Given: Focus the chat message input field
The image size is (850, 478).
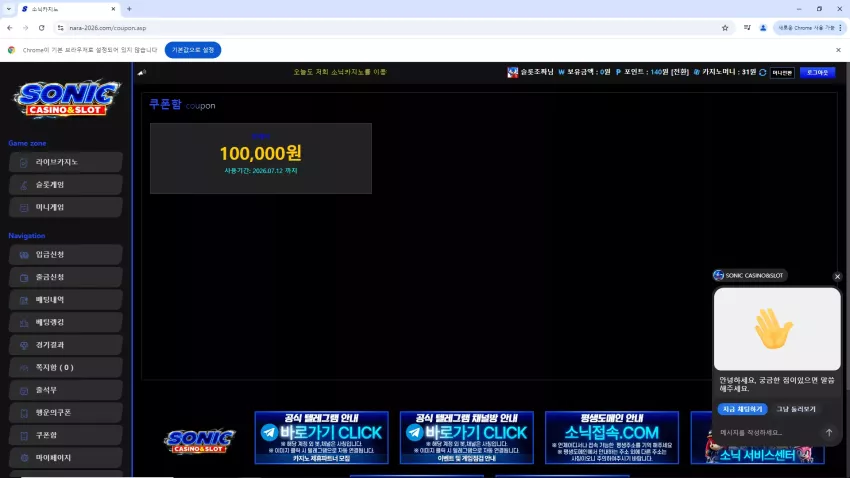Looking at the screenshot, I should [769, 432].
